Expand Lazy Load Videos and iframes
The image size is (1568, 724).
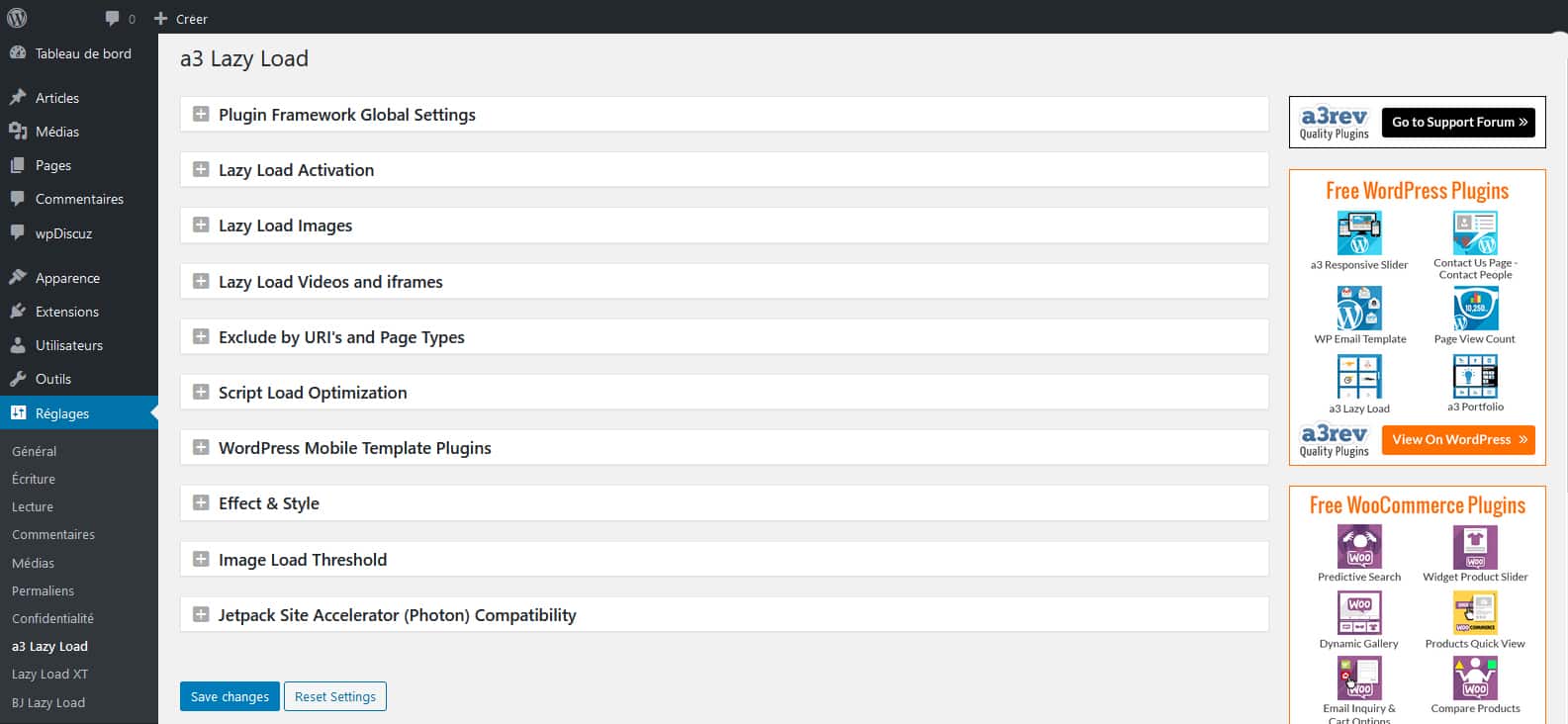tap(201, 282)
